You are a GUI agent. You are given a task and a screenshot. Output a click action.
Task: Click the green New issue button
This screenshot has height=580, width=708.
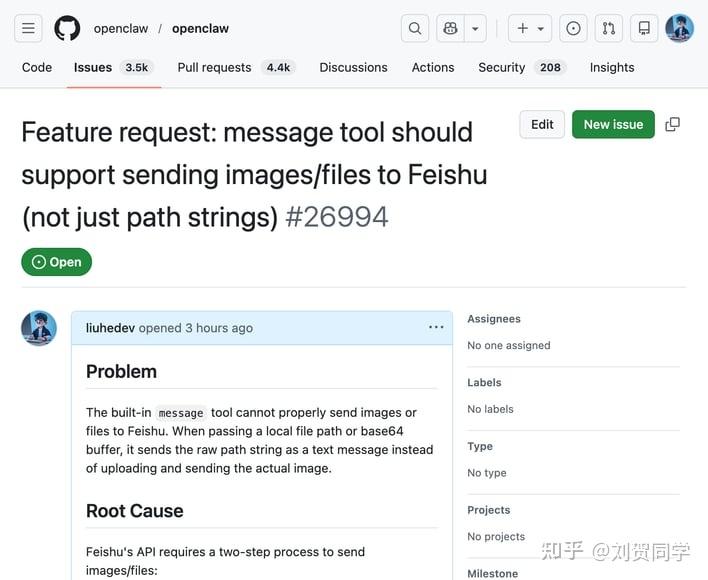coord(613,124)
